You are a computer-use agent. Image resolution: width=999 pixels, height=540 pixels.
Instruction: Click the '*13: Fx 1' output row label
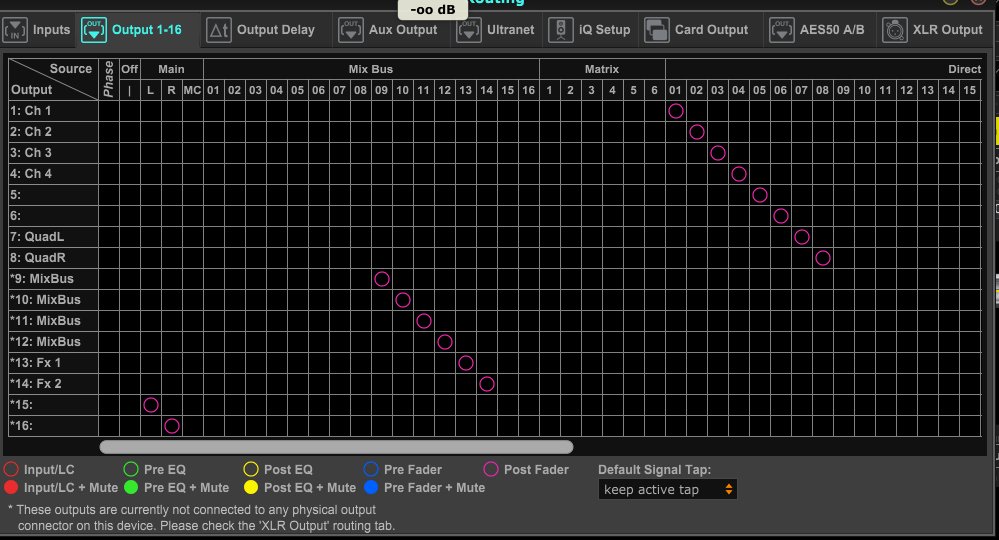54,363
